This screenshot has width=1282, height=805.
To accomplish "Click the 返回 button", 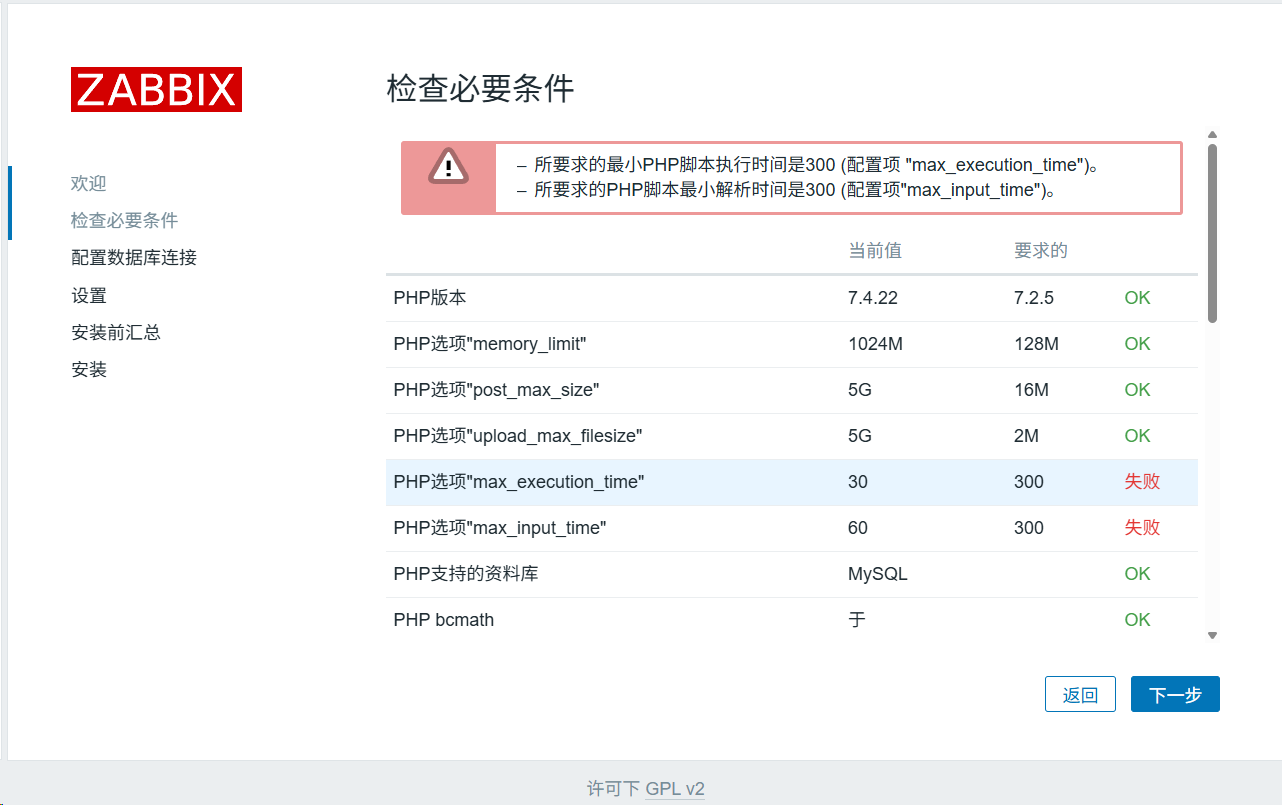I will click(1080, 695).
